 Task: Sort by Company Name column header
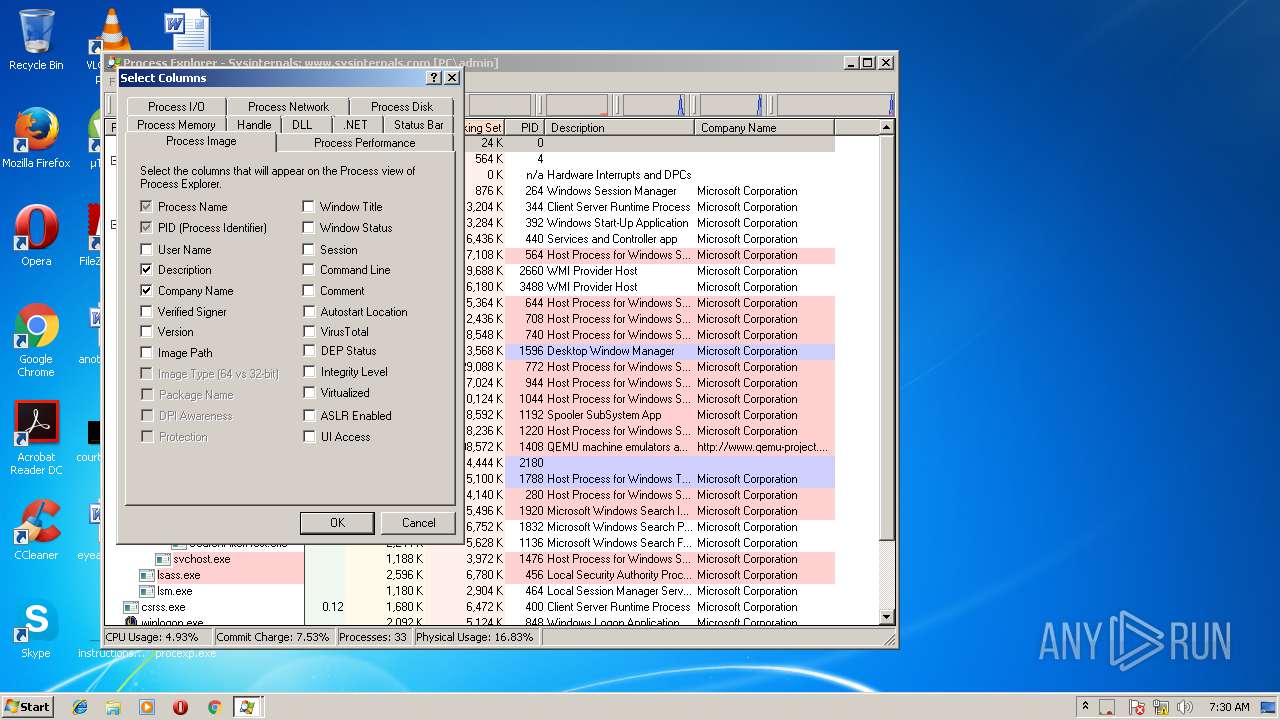(765, 128)
